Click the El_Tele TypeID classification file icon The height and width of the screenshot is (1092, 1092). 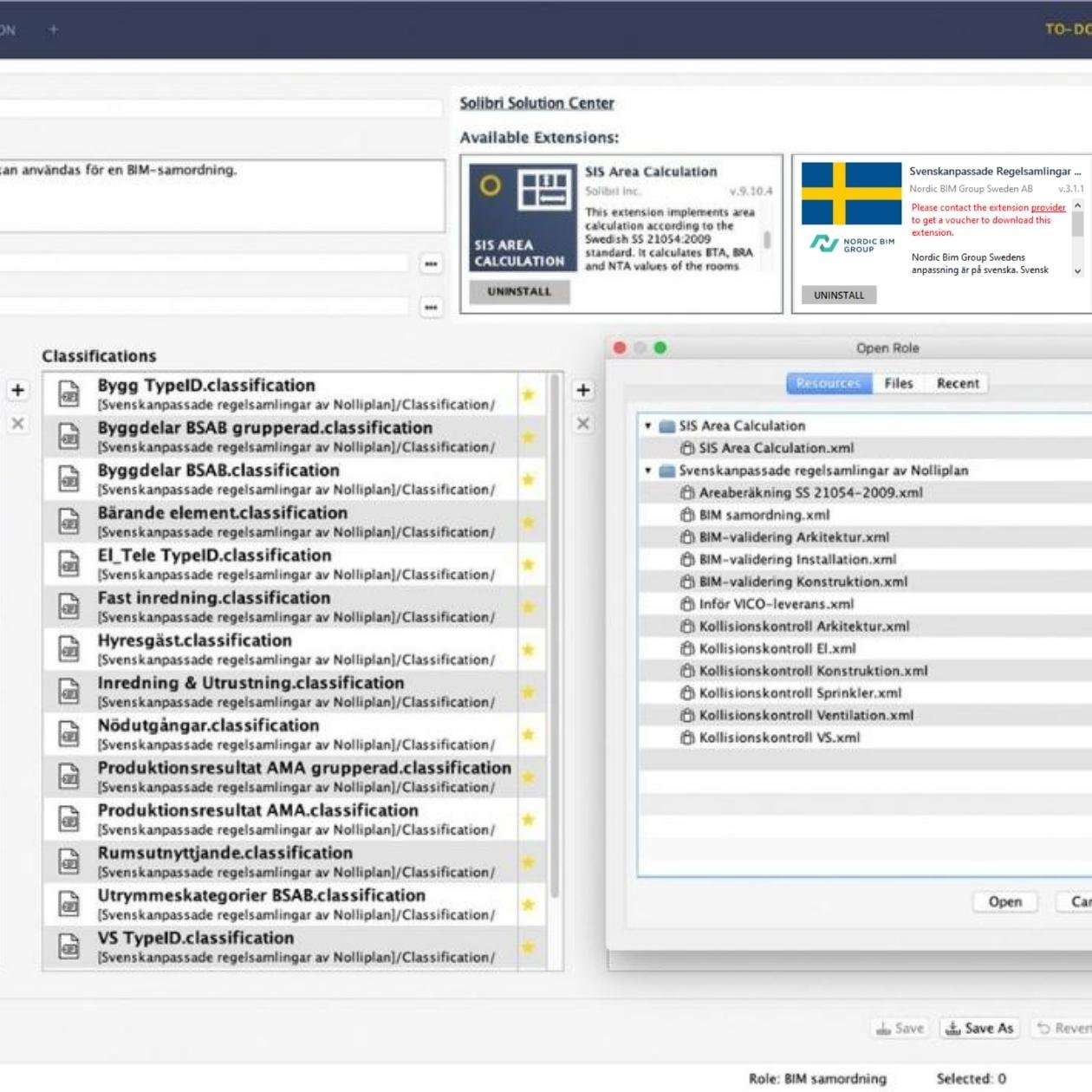click(69, 564)
